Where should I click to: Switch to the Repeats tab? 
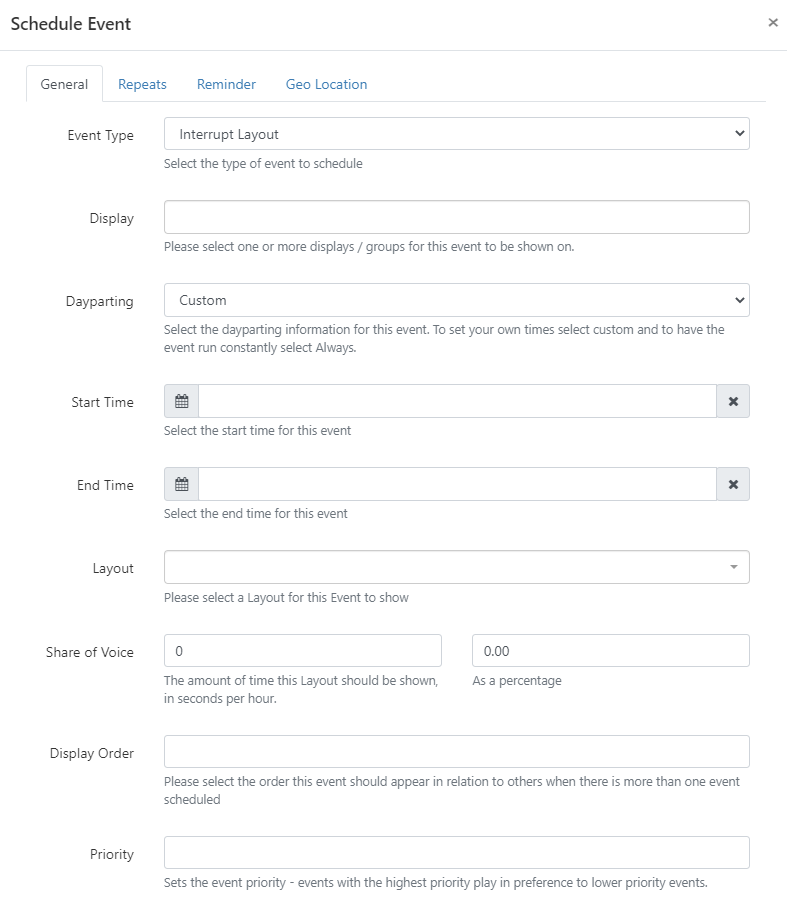click(142, 84)
